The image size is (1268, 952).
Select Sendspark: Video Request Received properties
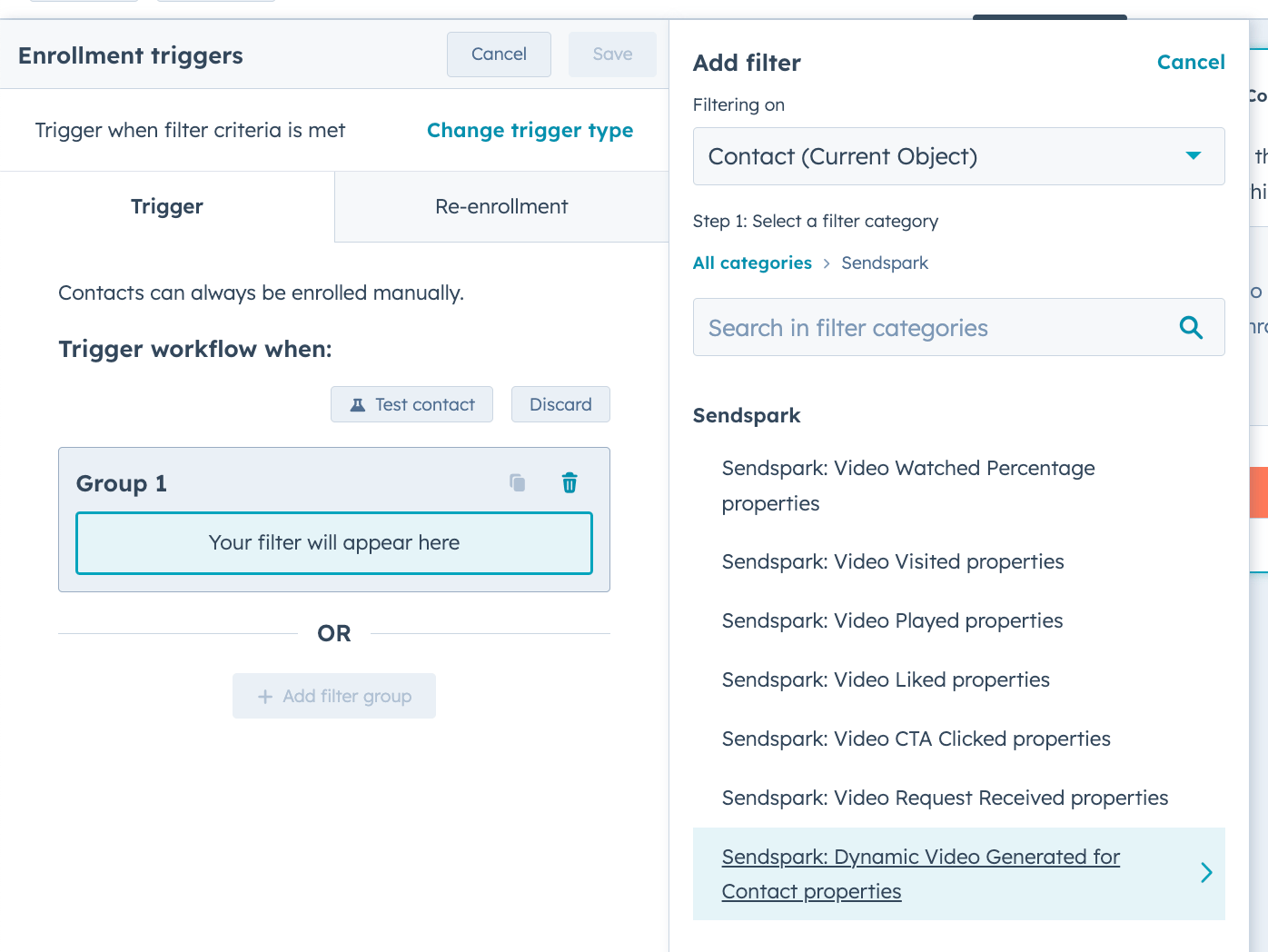point(958,798)
